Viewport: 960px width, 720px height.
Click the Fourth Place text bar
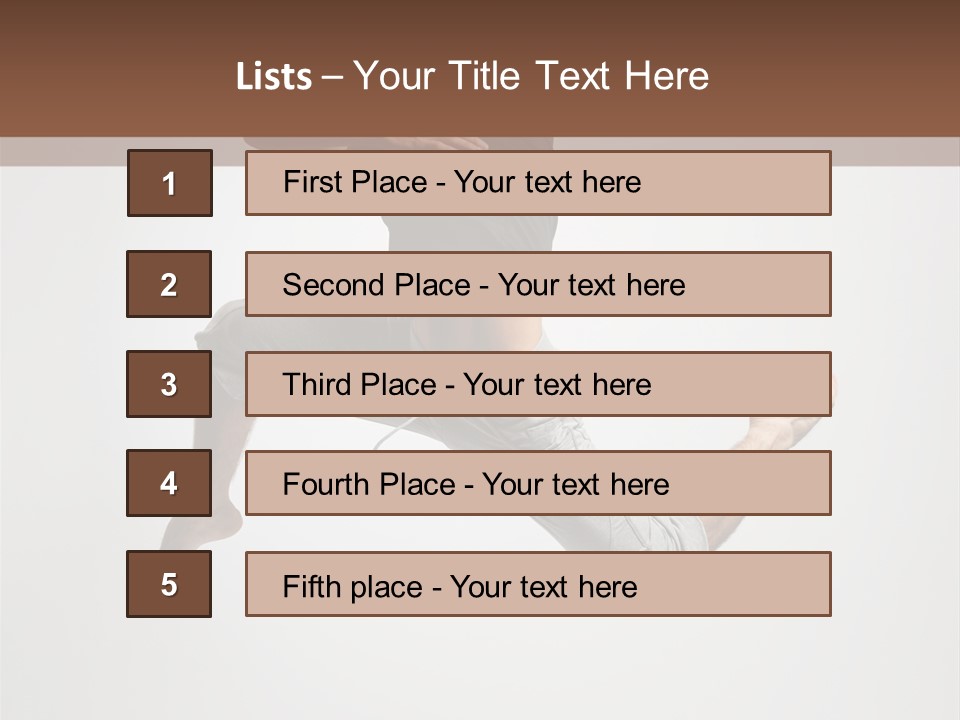[x=538, y=484]
